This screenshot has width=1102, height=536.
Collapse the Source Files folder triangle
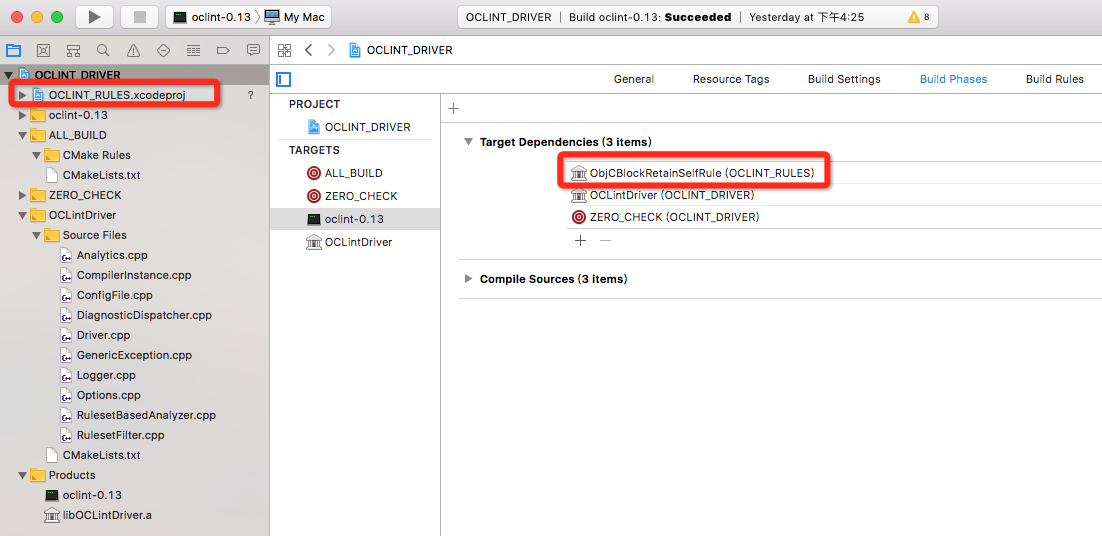point(37,235)
